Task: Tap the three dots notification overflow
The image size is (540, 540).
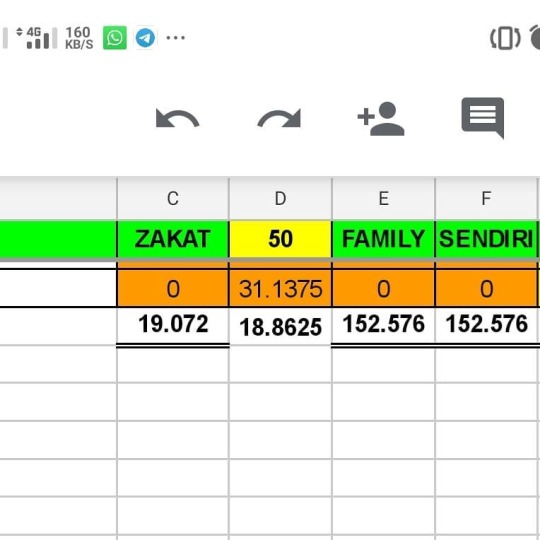Action: pos(176,38)
